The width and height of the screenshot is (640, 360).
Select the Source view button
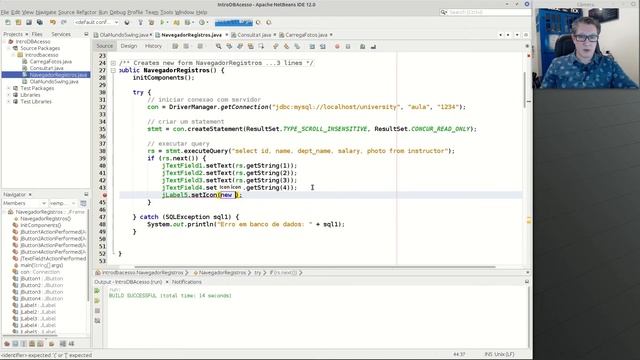[104, 46]
